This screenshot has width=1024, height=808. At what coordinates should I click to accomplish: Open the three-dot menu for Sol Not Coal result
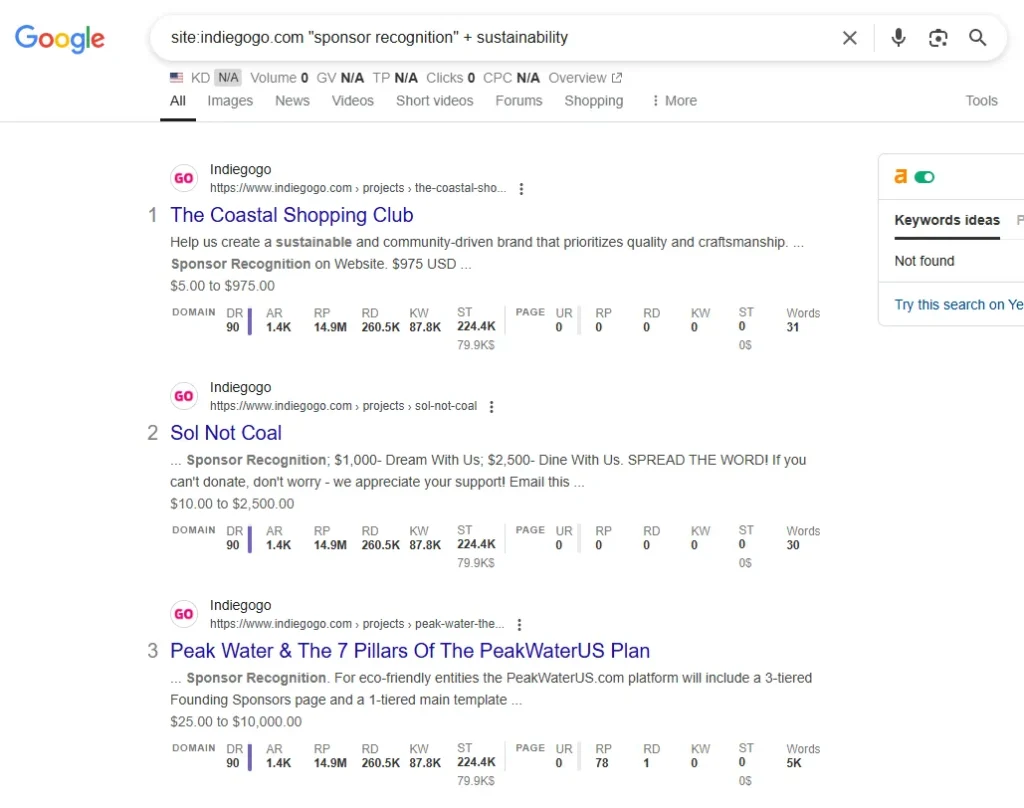pyautogui.click(x=492, y=406)
